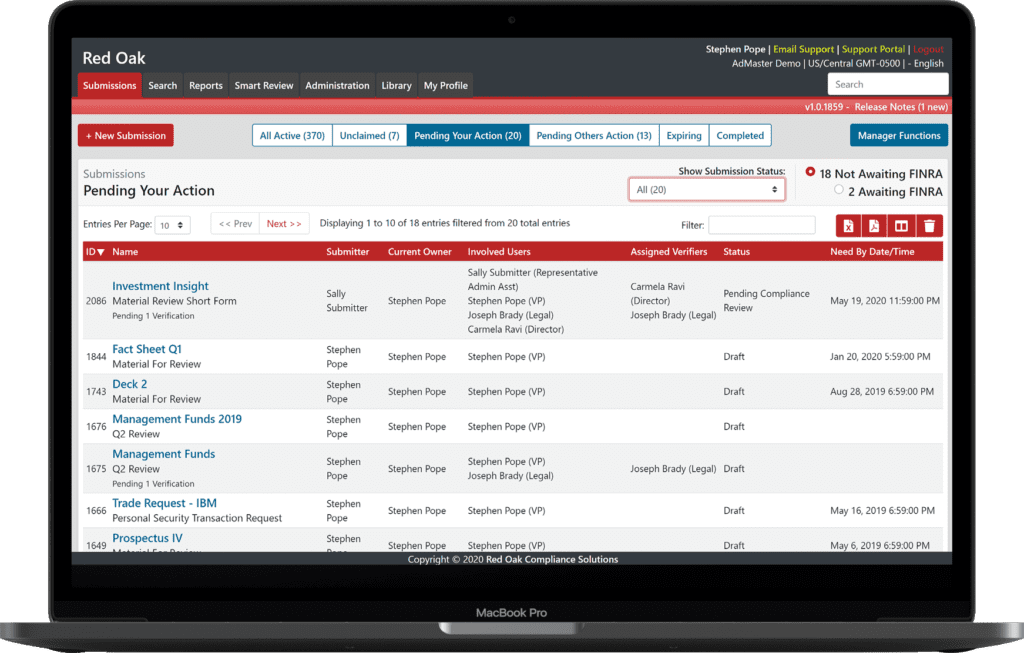
Task: Open Manager Functions
Action: click(x=899, y=136)
